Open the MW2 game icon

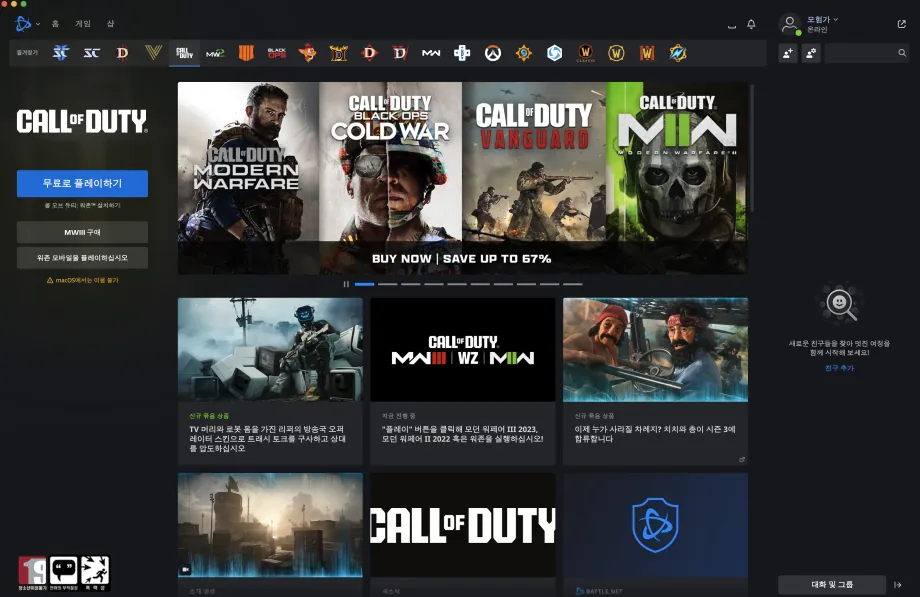[215, 53]
